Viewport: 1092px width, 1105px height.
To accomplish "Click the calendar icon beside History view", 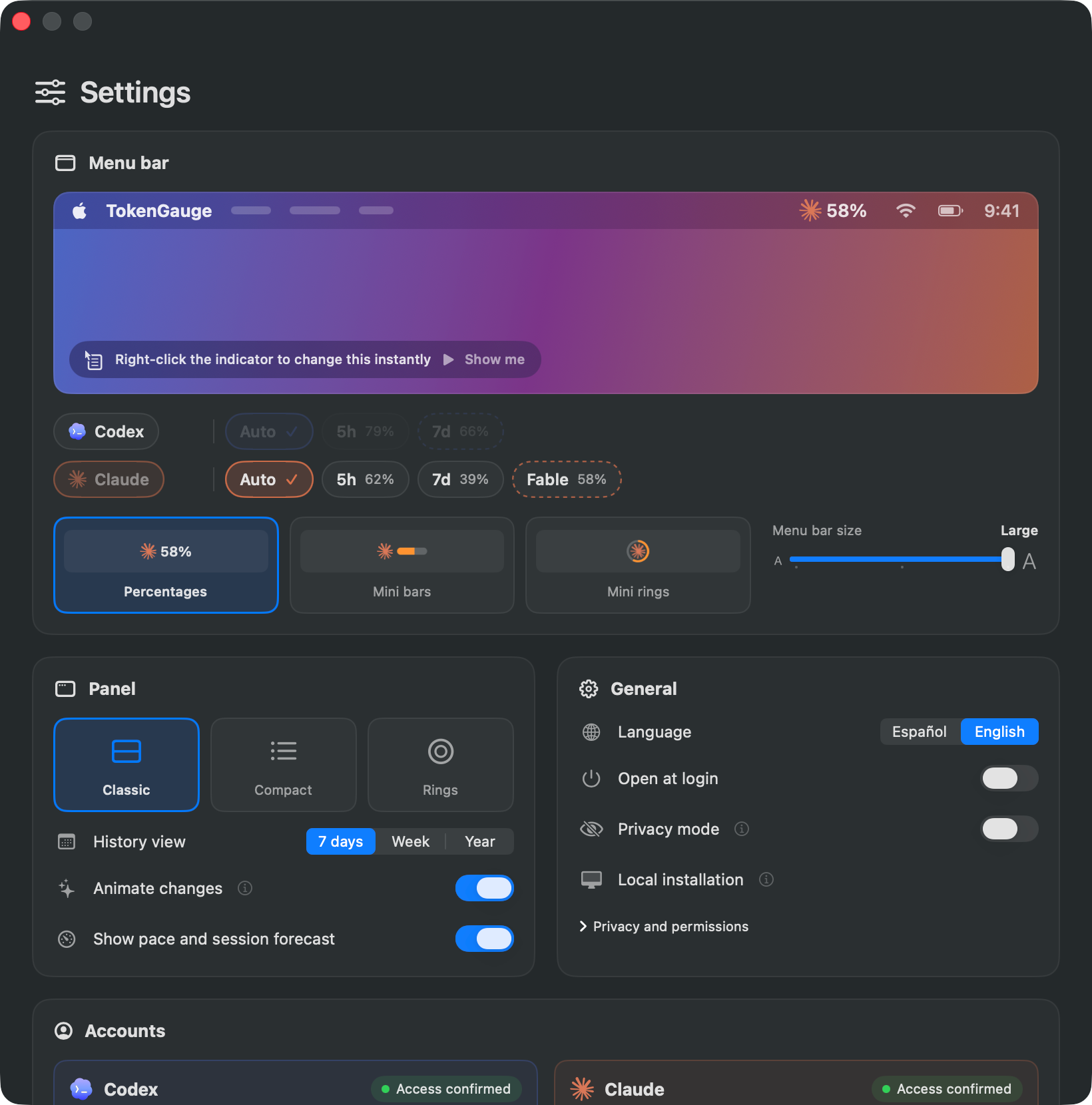I will tap(67, 841).
